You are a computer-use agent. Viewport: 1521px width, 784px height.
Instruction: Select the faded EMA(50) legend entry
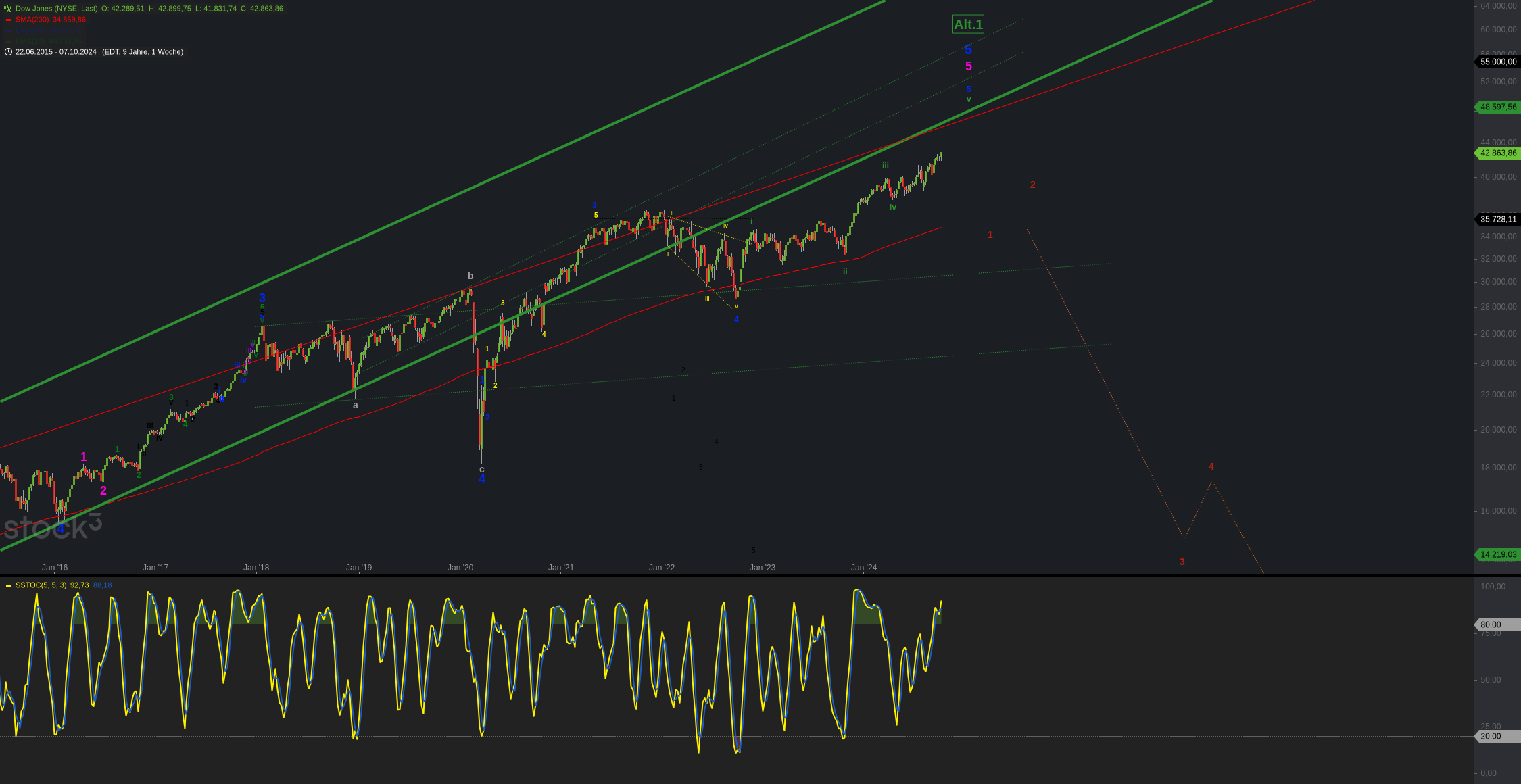pyautogui.click(x=49, y=30)
